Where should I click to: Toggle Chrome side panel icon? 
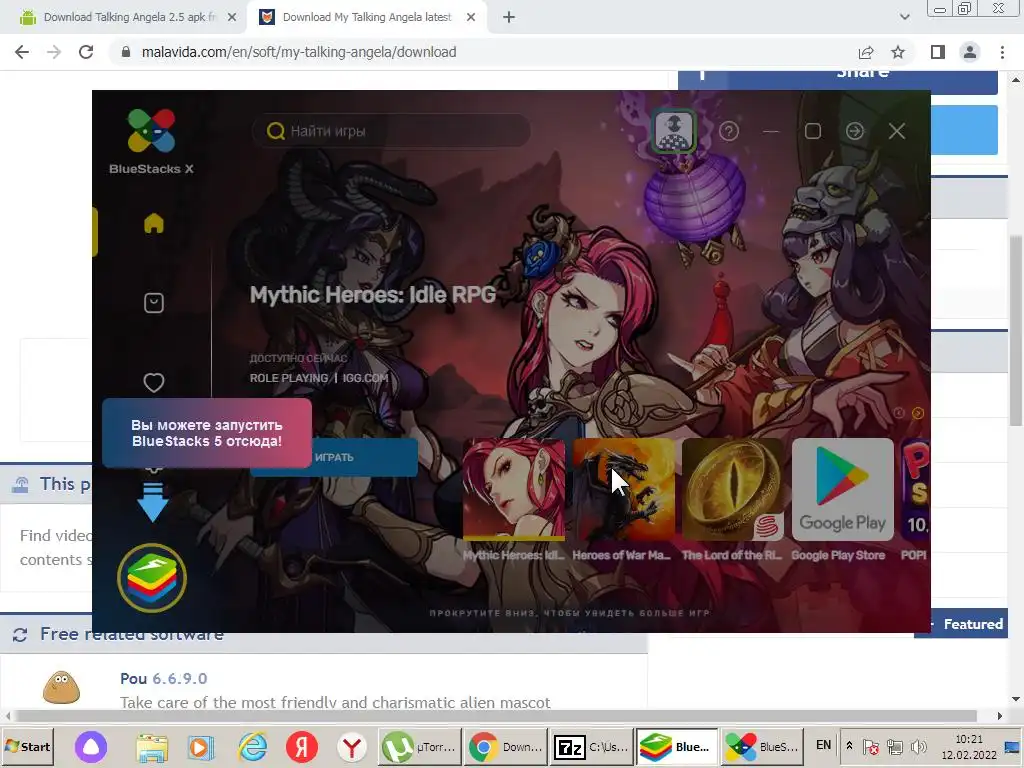pyautogui.click(x=938, y=52)
